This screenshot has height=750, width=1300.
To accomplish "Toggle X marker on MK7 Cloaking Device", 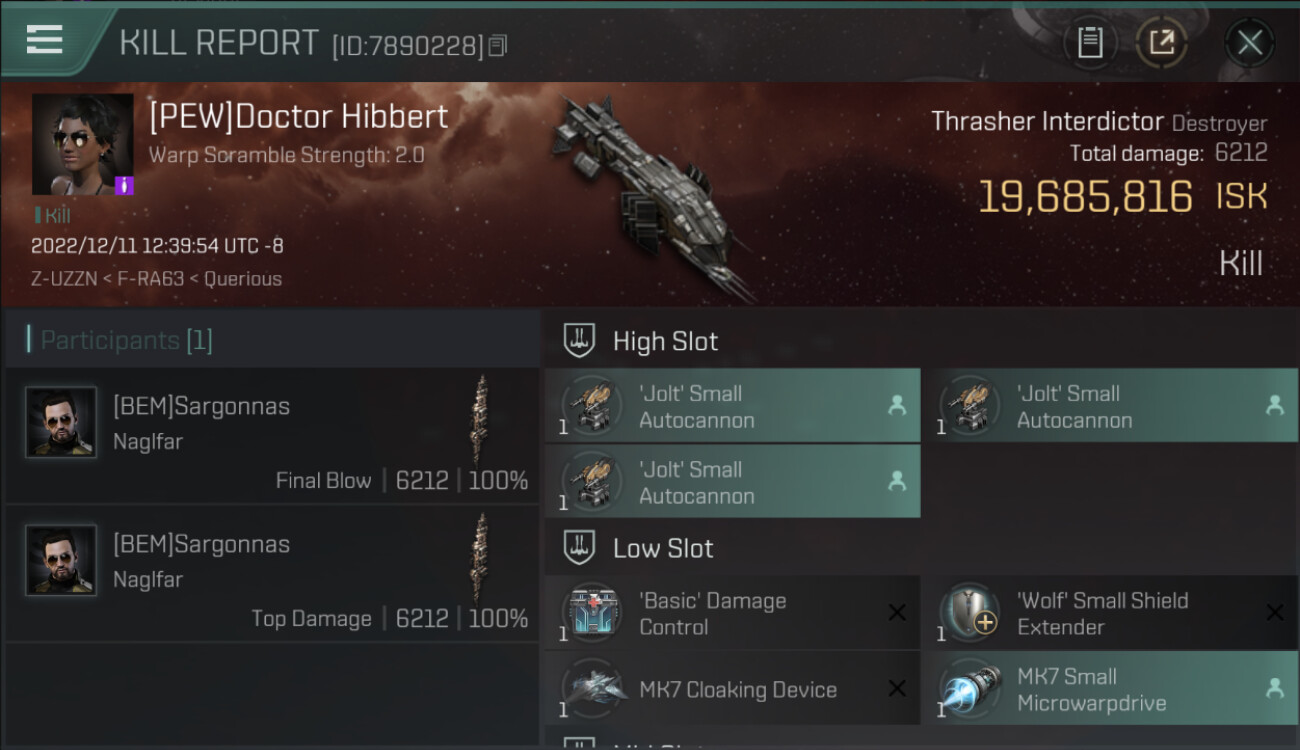I will 897,688.
